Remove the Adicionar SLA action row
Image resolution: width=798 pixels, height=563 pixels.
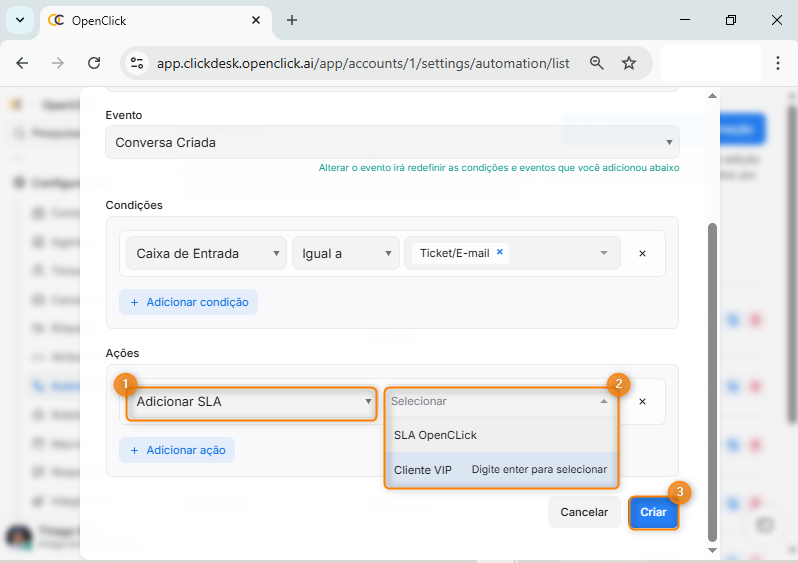coord(642,401)
